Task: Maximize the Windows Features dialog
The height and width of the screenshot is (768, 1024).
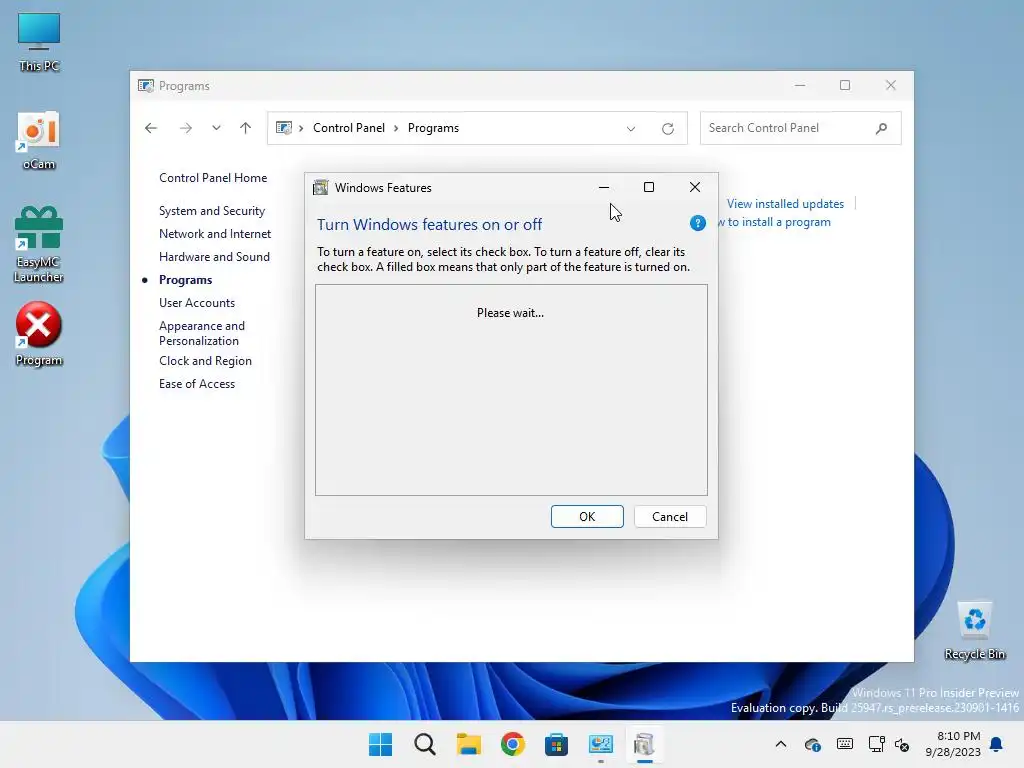Action: [648, 187]
